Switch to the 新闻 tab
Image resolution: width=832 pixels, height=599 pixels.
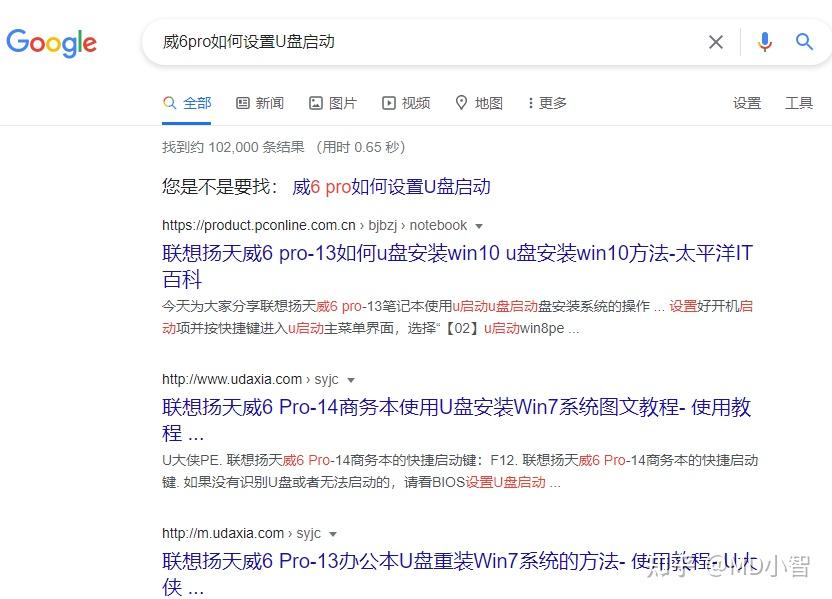click(260, 103)
